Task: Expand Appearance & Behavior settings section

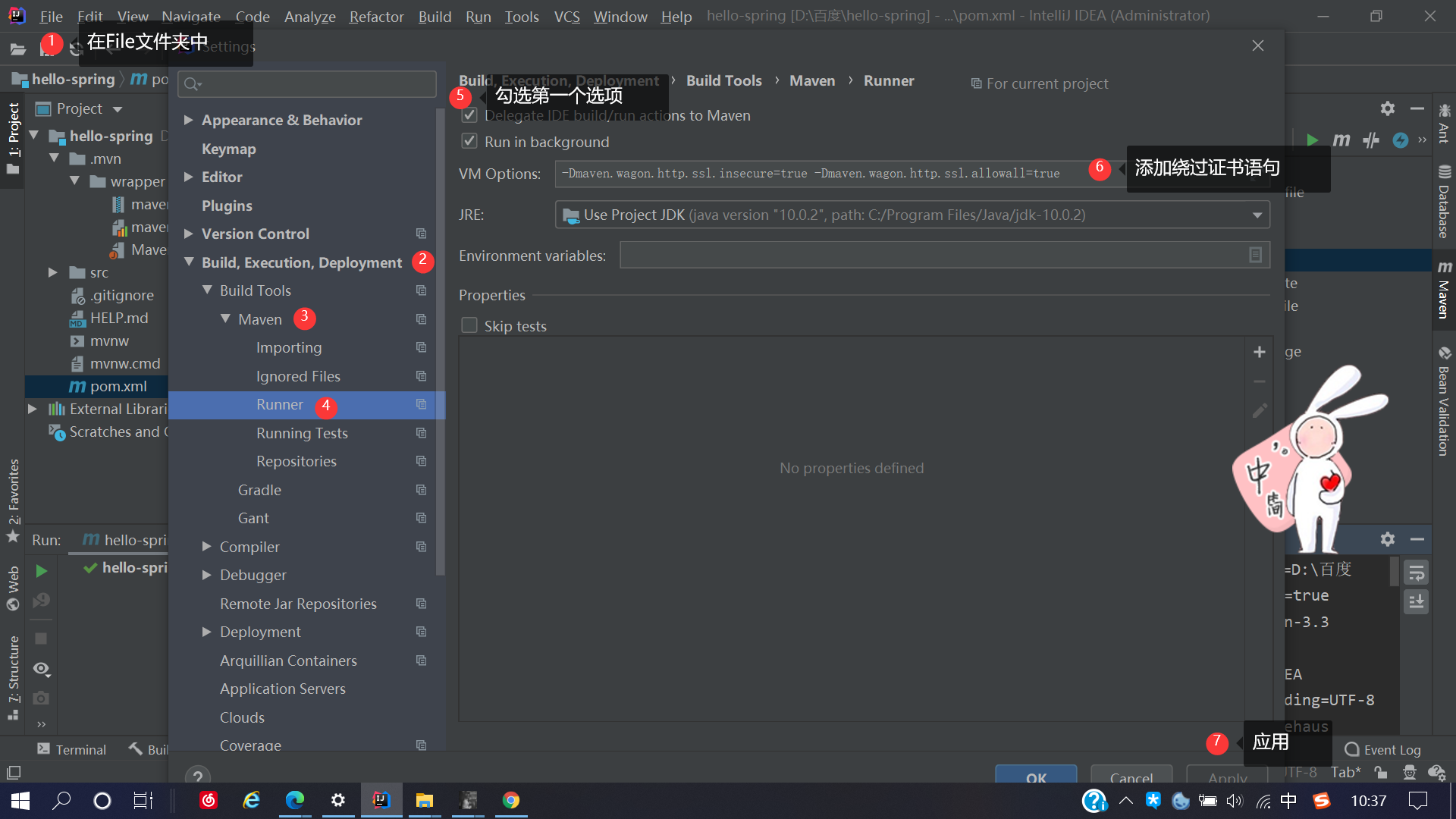Action: click(x=189, y=120)
